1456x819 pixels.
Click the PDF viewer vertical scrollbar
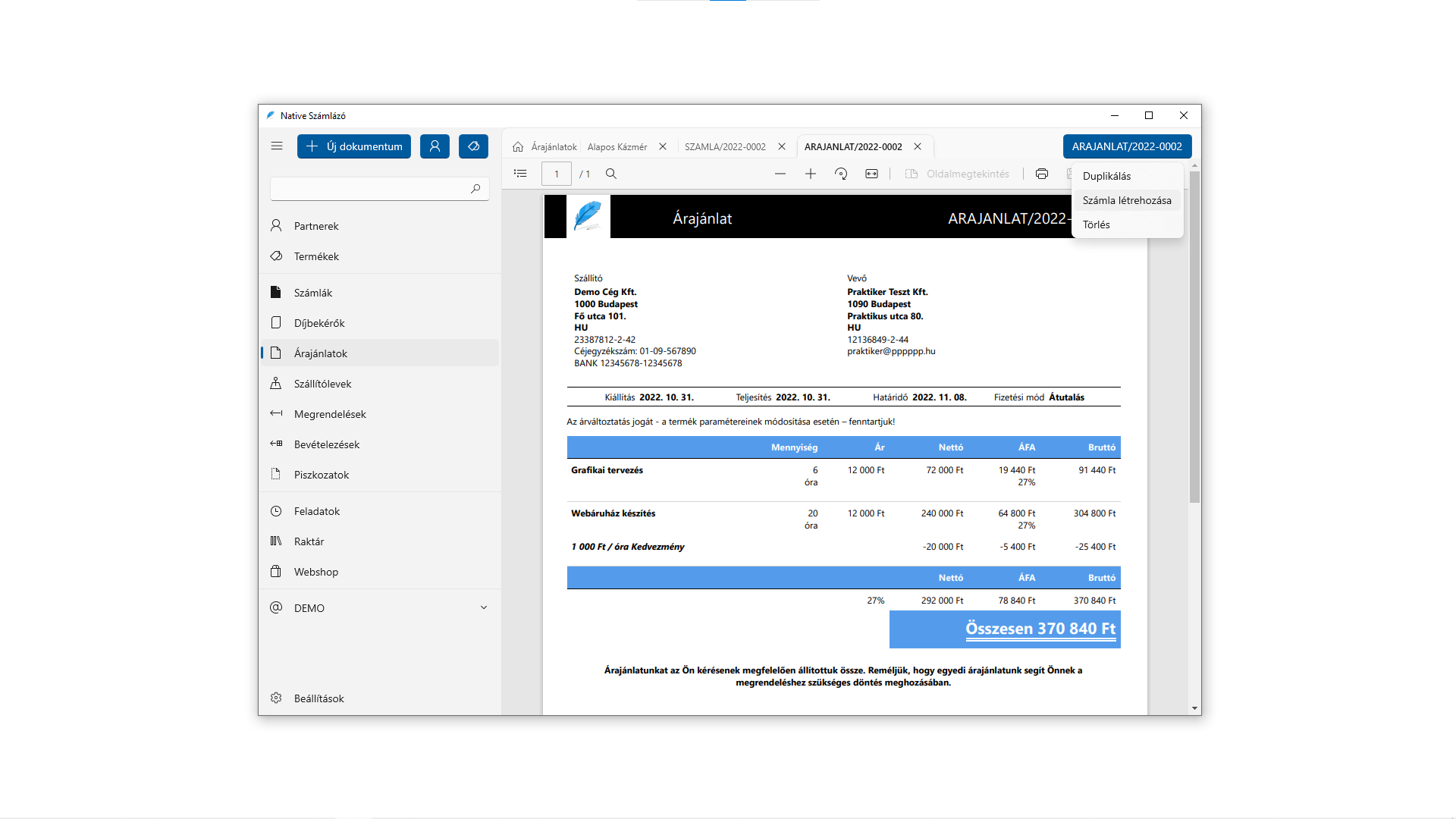point(1194,337)
